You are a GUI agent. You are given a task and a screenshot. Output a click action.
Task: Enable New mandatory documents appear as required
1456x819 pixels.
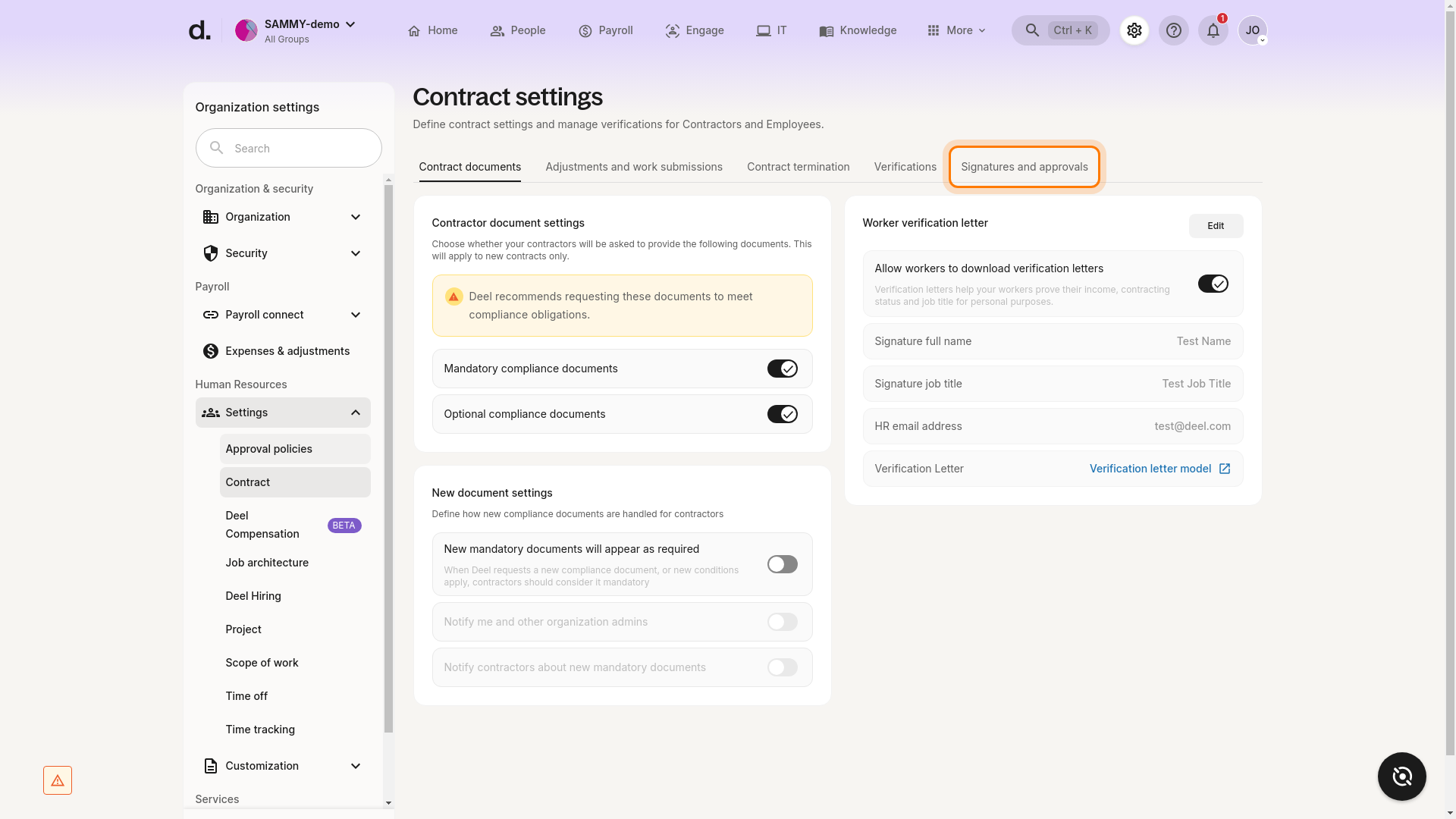point(783,564)
